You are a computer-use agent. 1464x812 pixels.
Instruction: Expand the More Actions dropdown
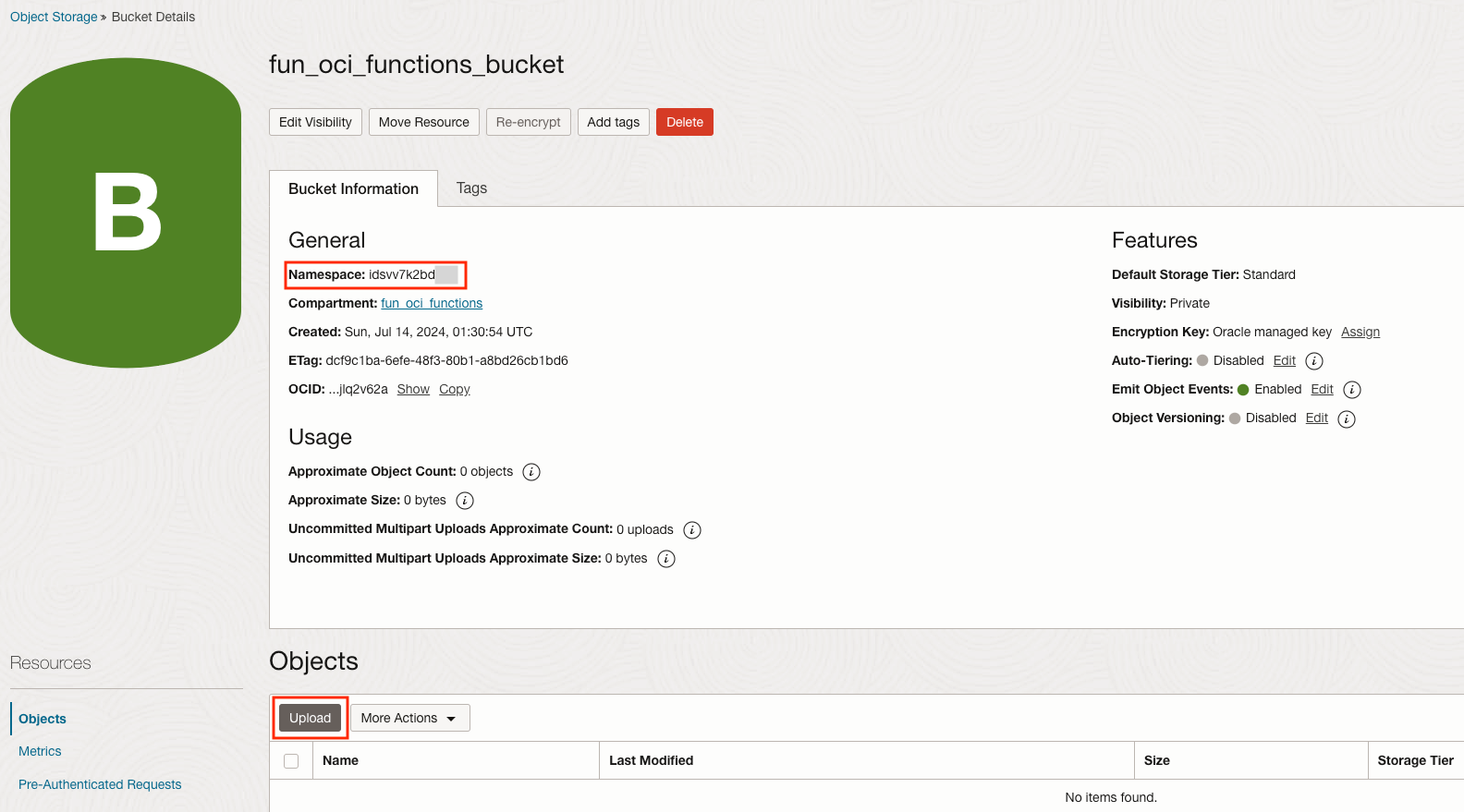click(409, 718)
